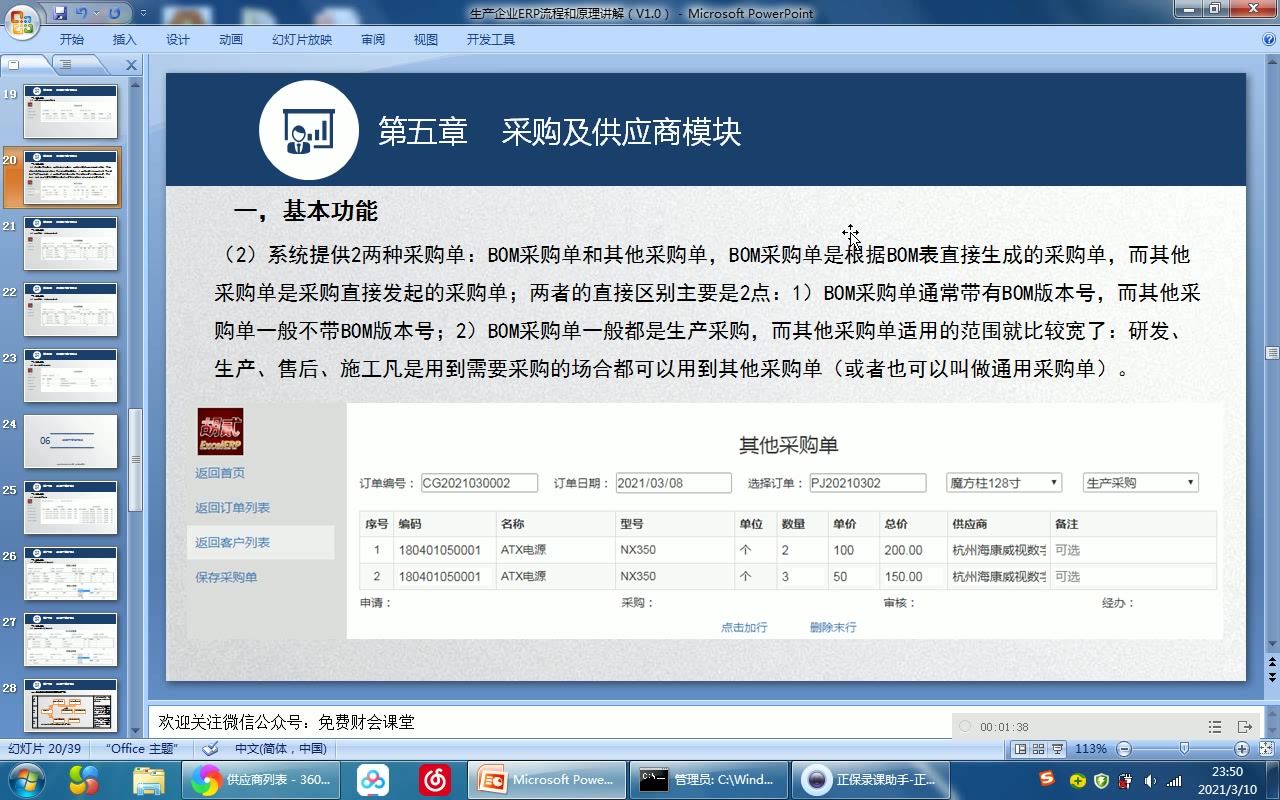Open the 生产采购 dropdown
The width and height of the screenshot is (1280, 800).
[1191, 482]
